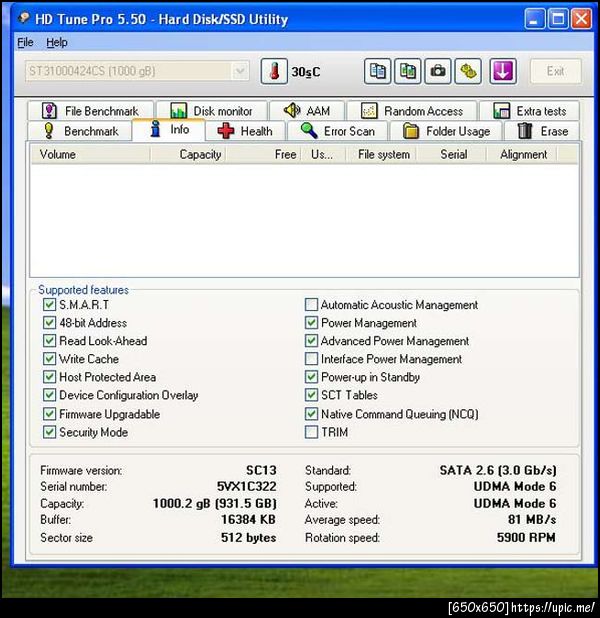
Task: Switch to the Extra tests tab
Action: (529, 111)
